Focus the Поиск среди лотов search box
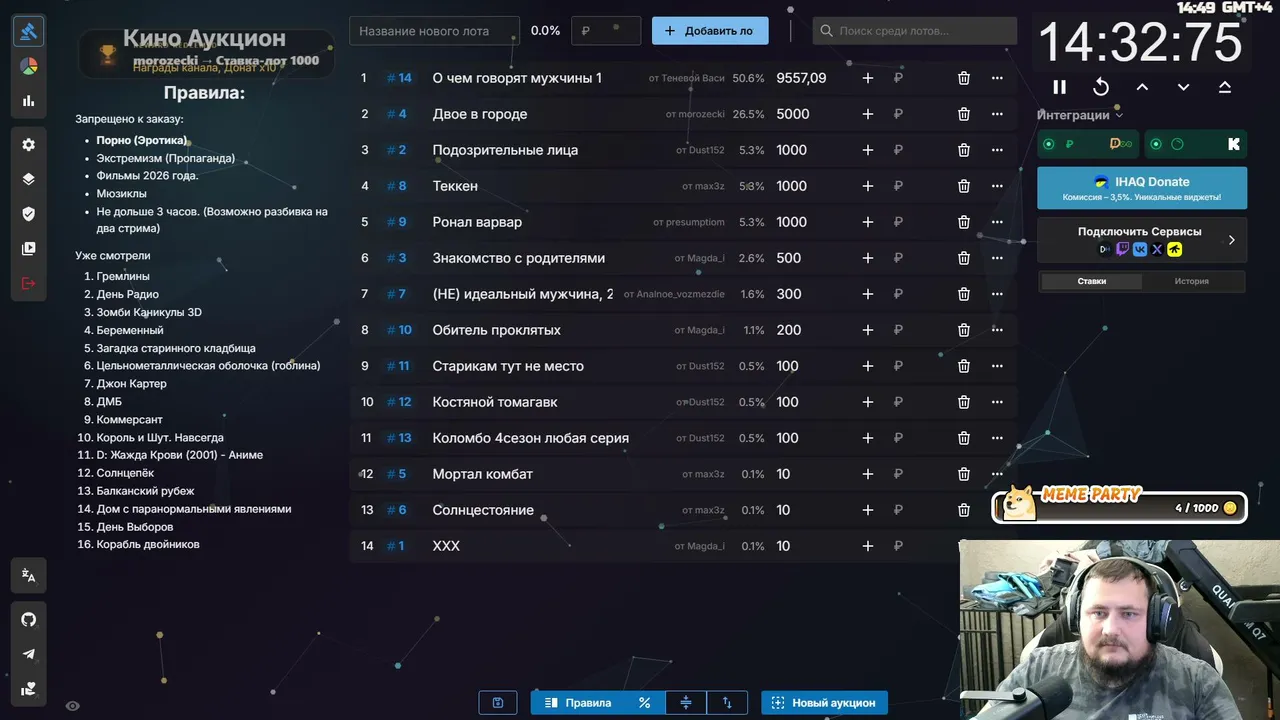 tap(915, 31)
